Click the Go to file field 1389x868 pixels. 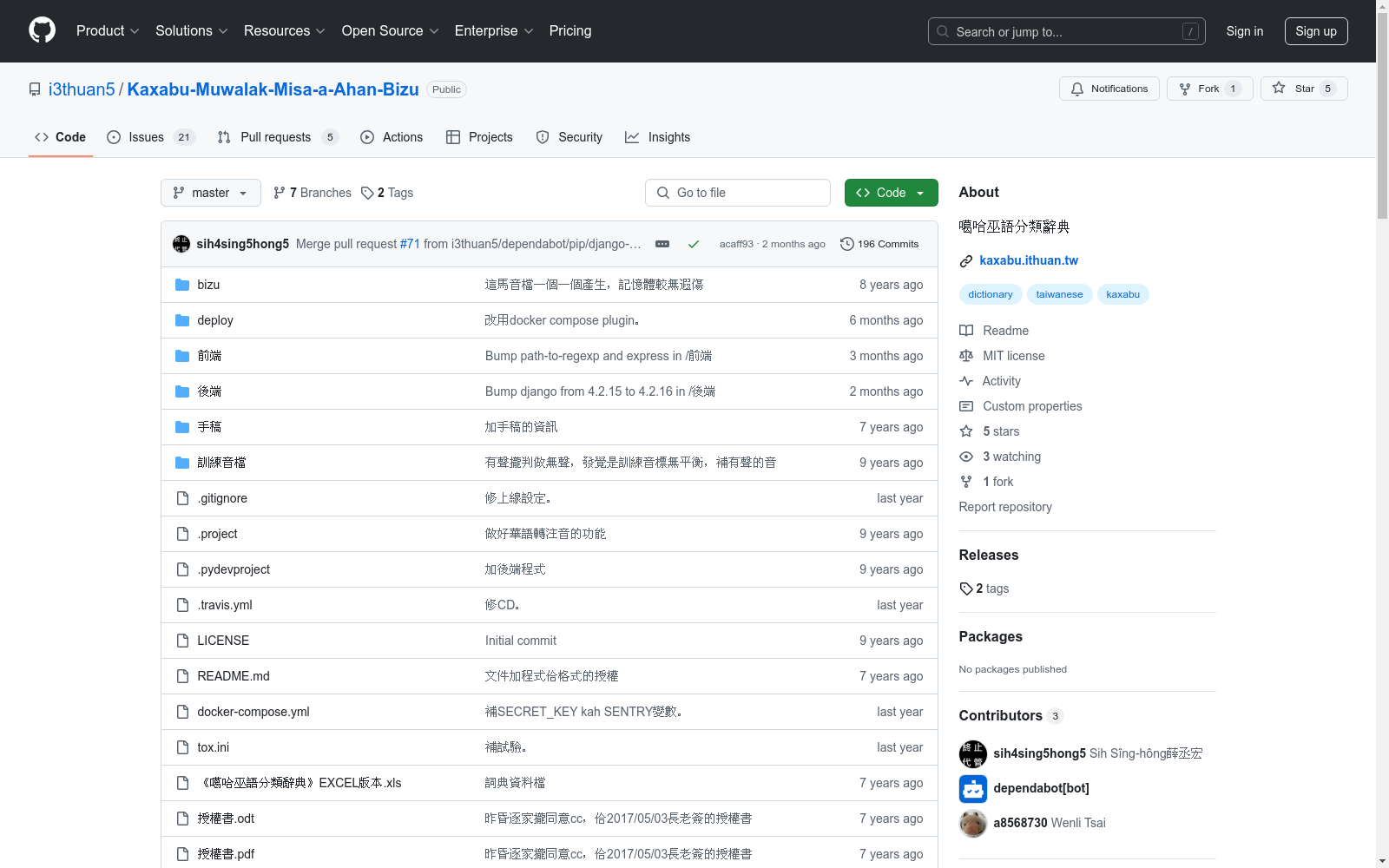(x=738, y=193)
